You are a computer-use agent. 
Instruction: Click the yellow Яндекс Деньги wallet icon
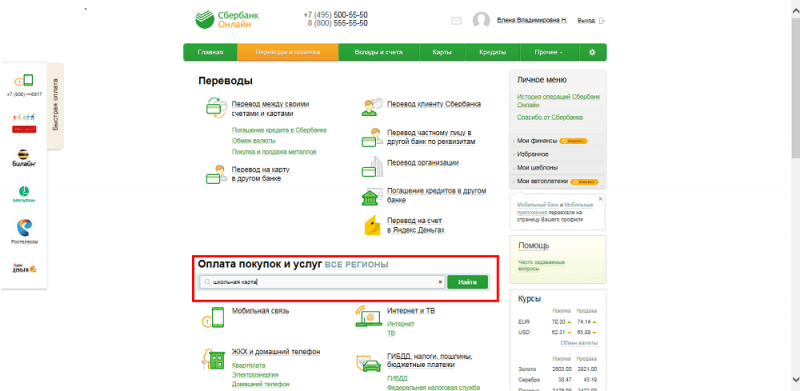pyautogui.click(x=372, y=225)
